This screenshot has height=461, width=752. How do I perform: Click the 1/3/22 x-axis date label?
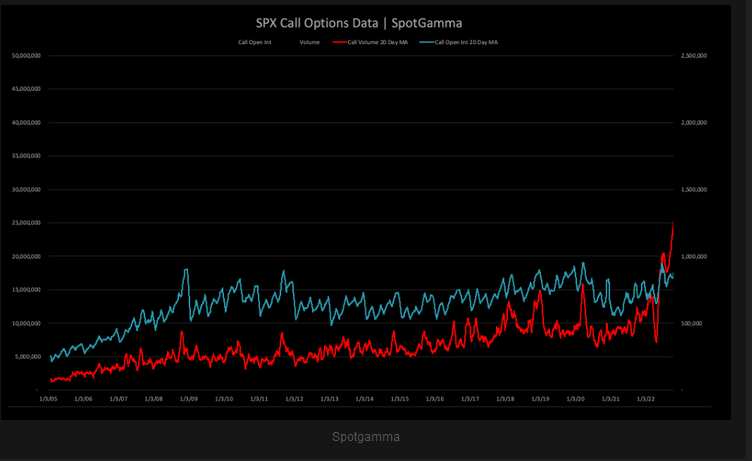(x=646, y=398)
